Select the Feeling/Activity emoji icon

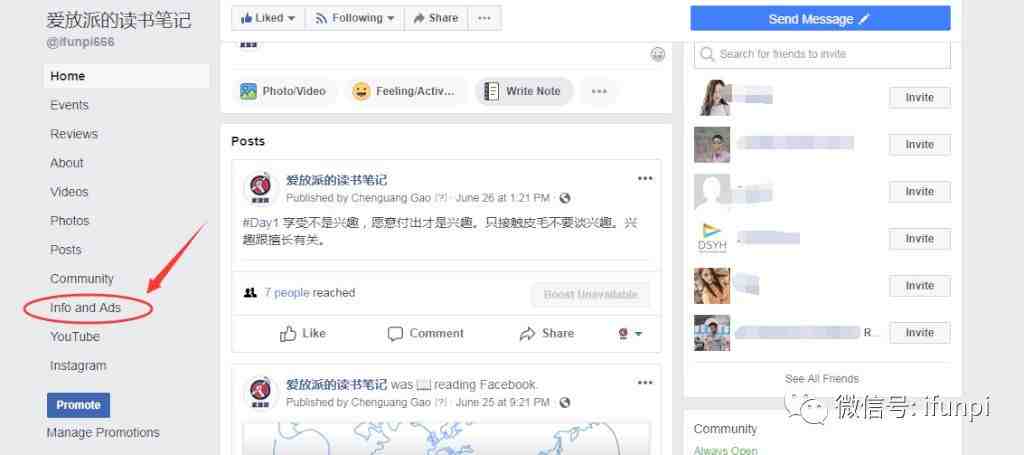pos(361,91)
